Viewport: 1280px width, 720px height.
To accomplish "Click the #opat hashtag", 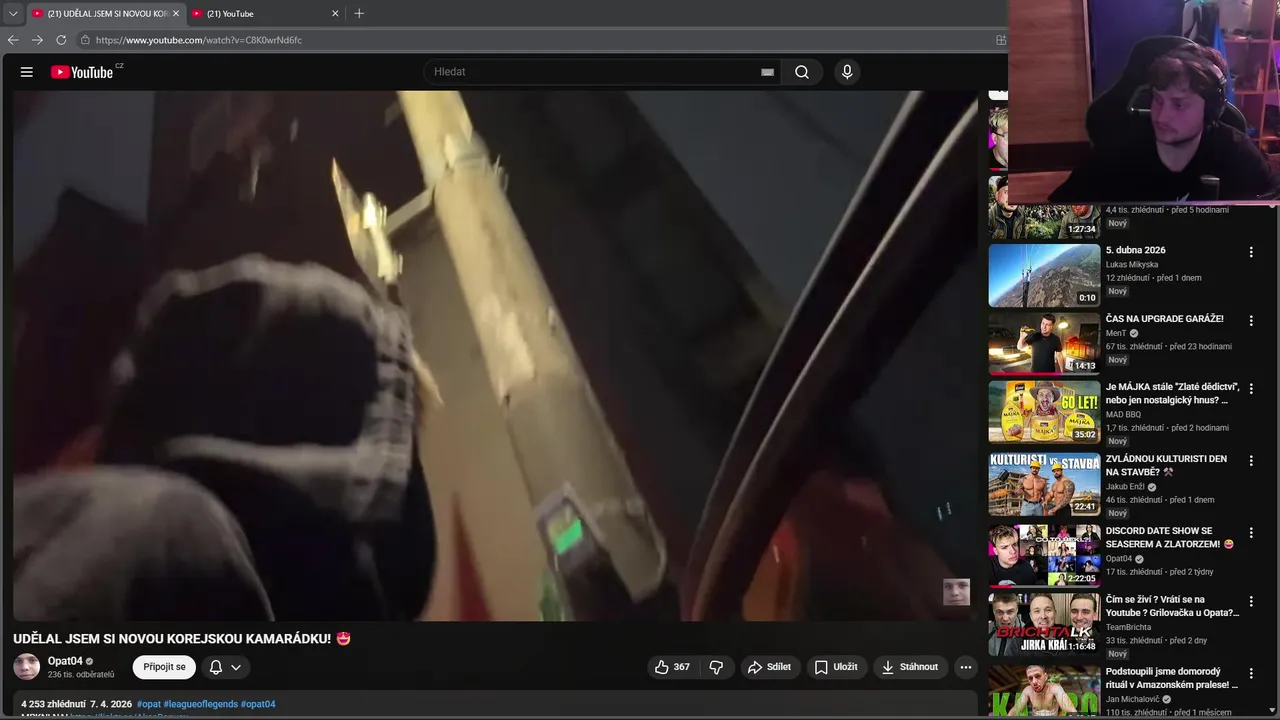I will [x=148, y=704].
